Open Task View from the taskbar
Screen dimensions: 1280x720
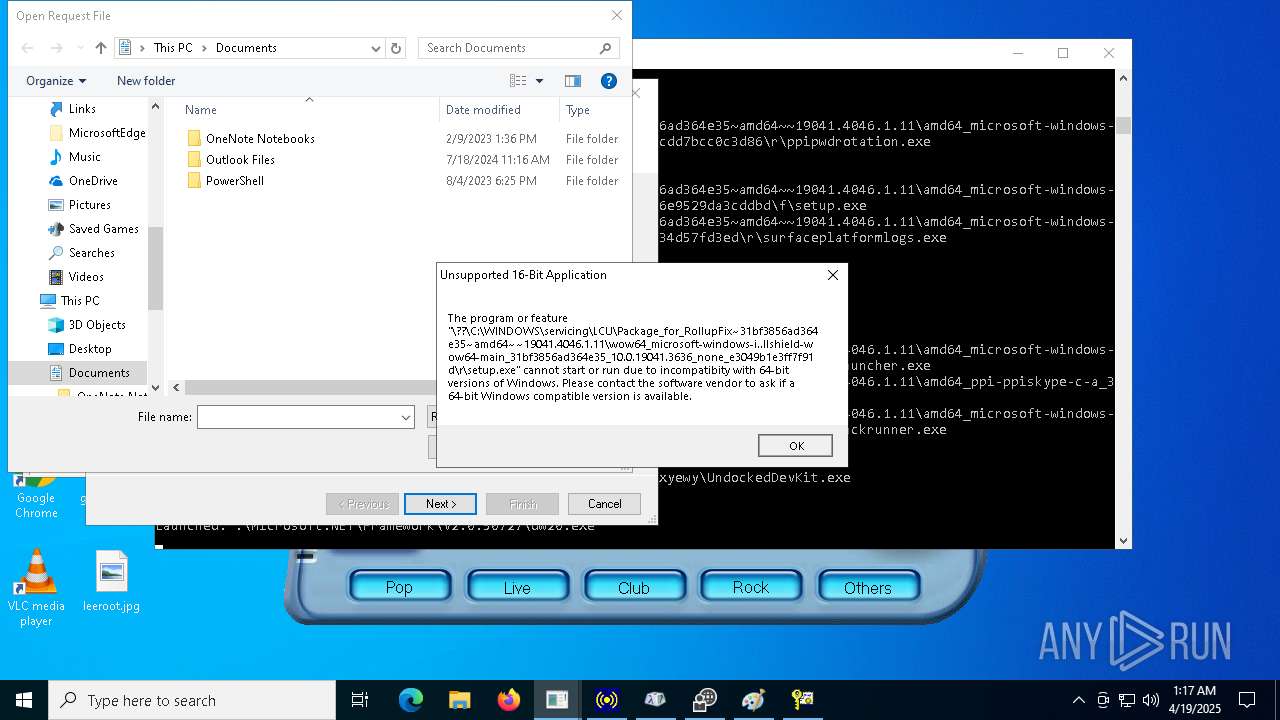tap(360, 700)
